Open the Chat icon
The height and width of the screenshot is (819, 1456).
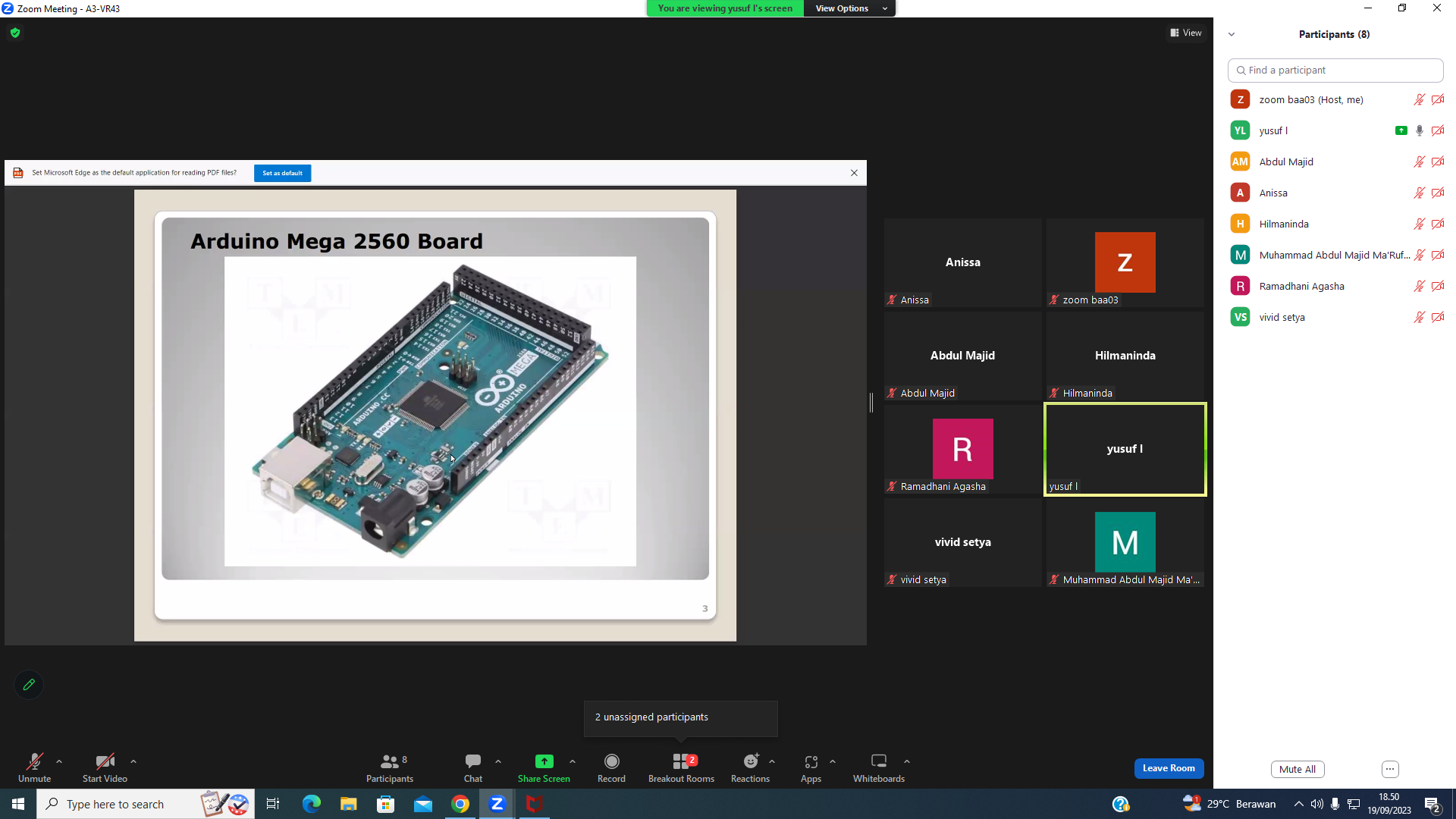tap(473, 761)
